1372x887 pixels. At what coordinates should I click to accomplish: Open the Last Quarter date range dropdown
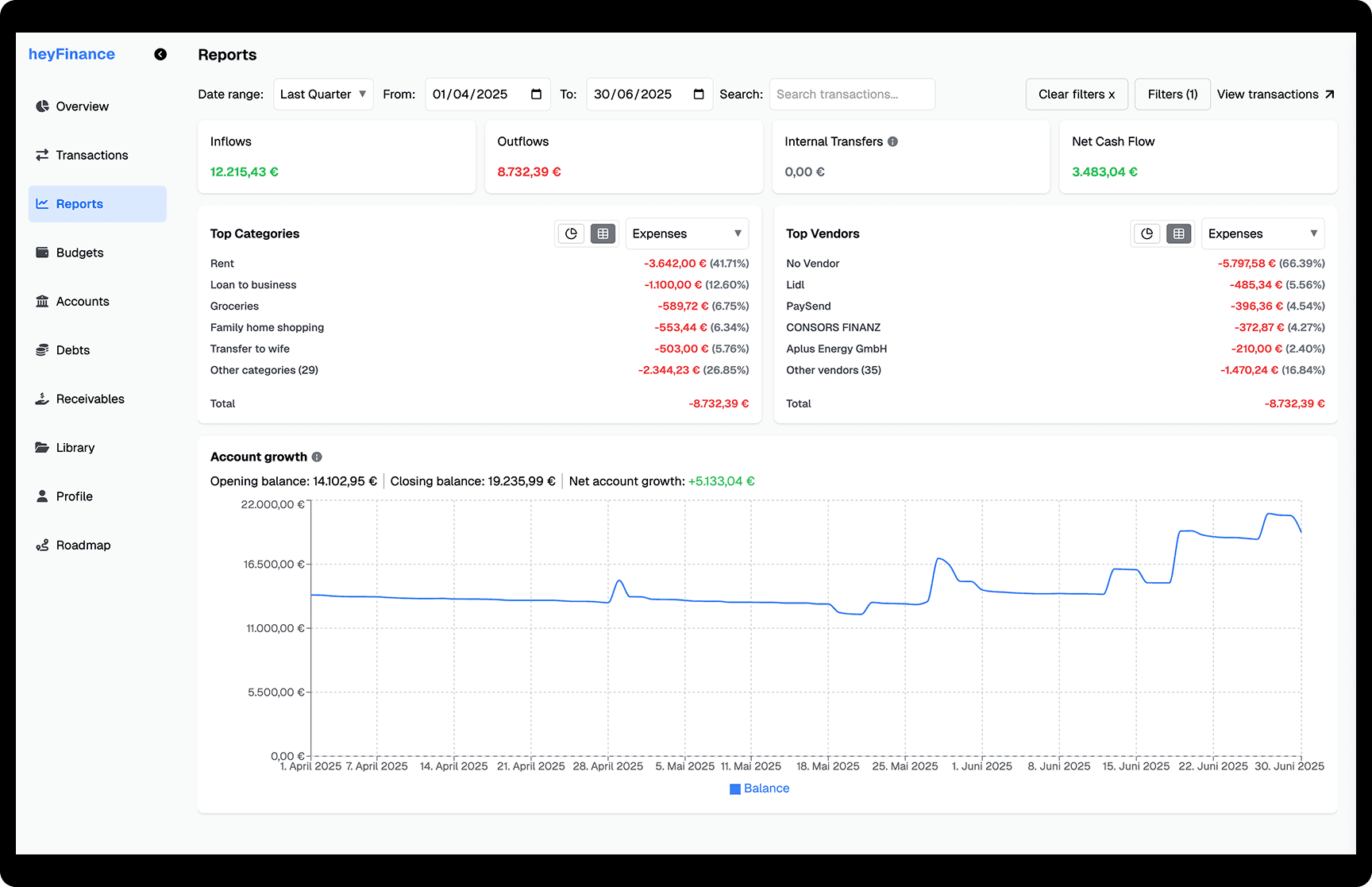pyautogui.click(x=322, y=94)
